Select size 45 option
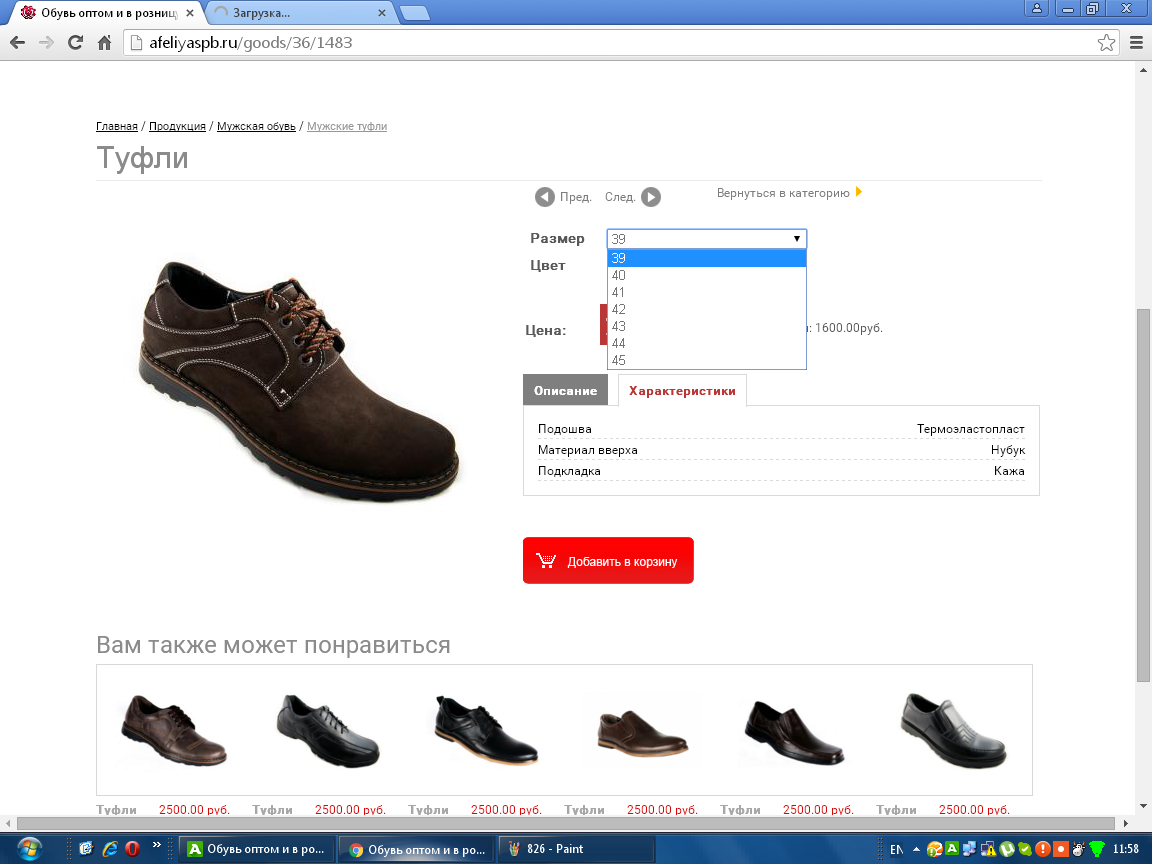 [707, 360]
